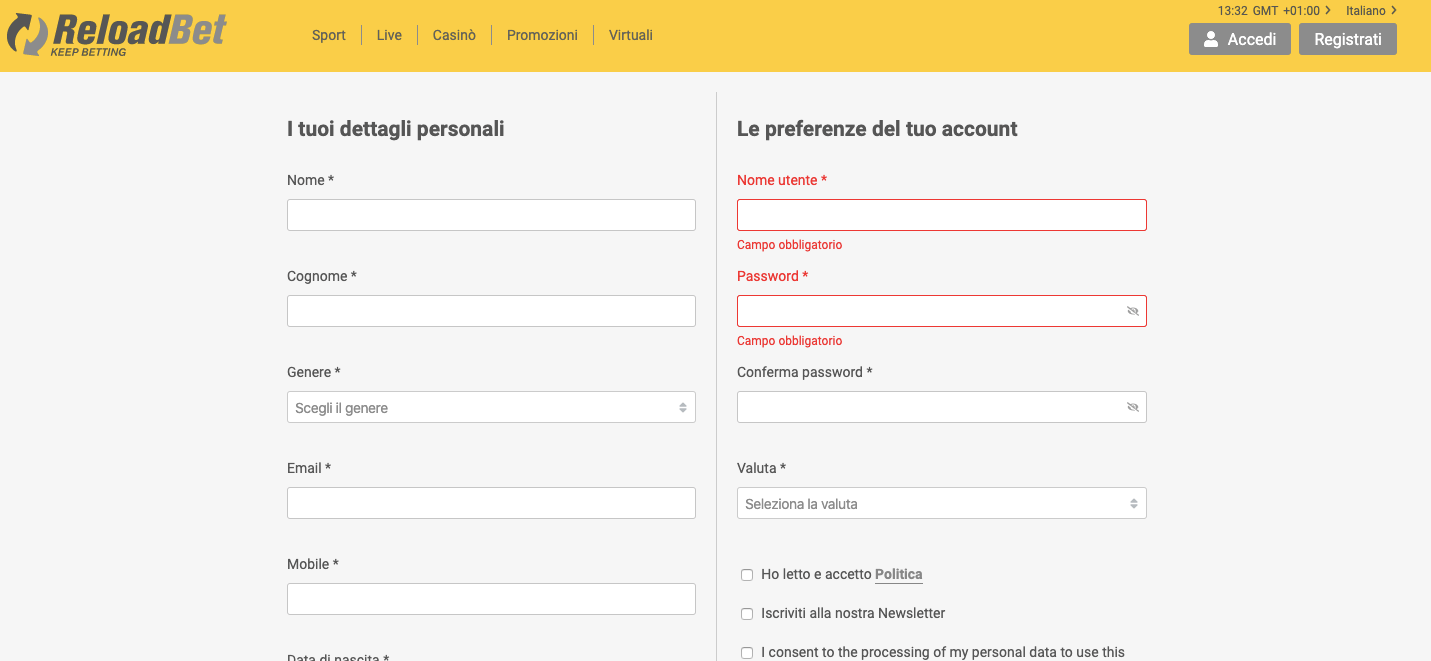Focus the Nome input field

[491, 215]
